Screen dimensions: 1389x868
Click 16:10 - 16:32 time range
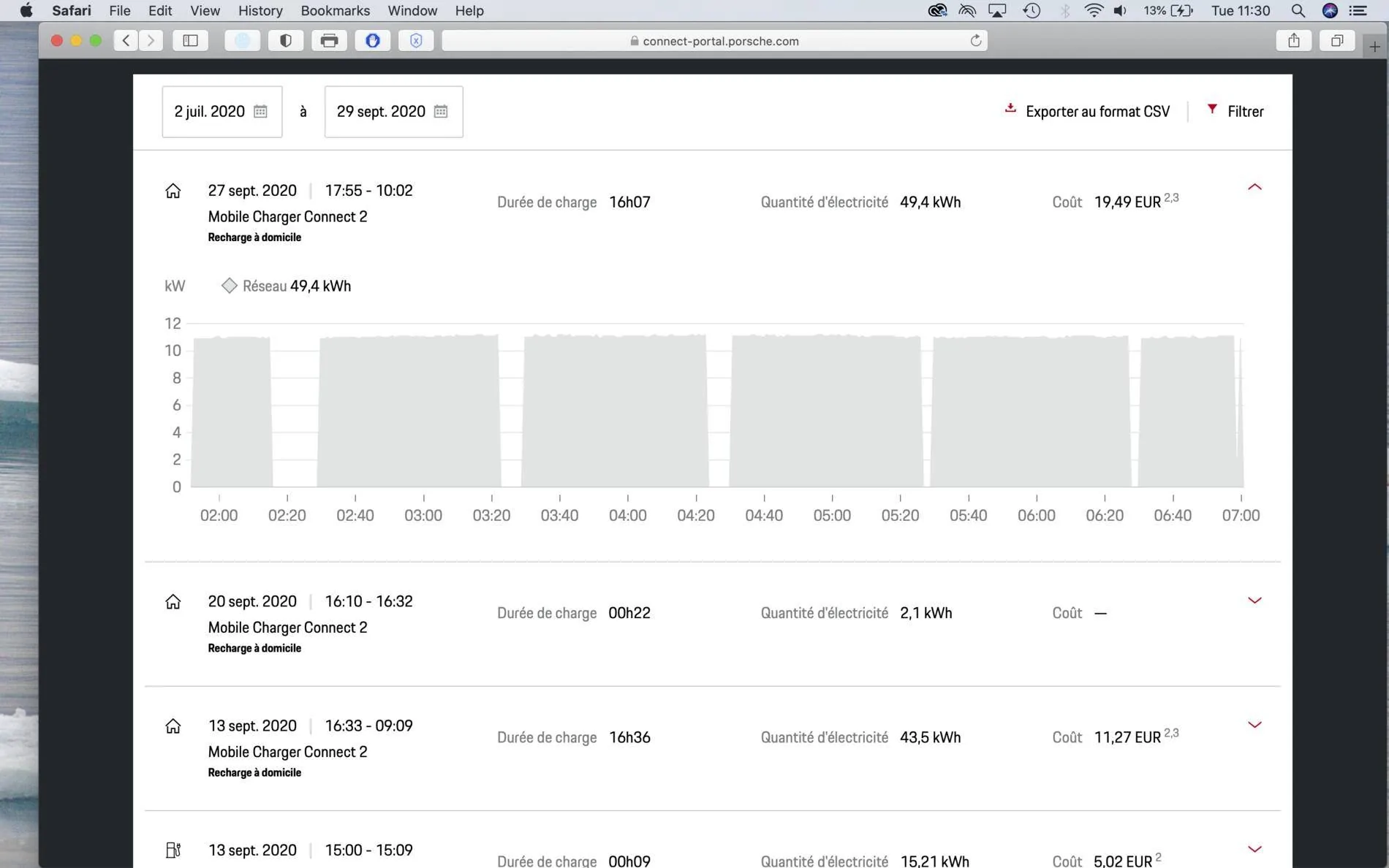tap(369, 601)
